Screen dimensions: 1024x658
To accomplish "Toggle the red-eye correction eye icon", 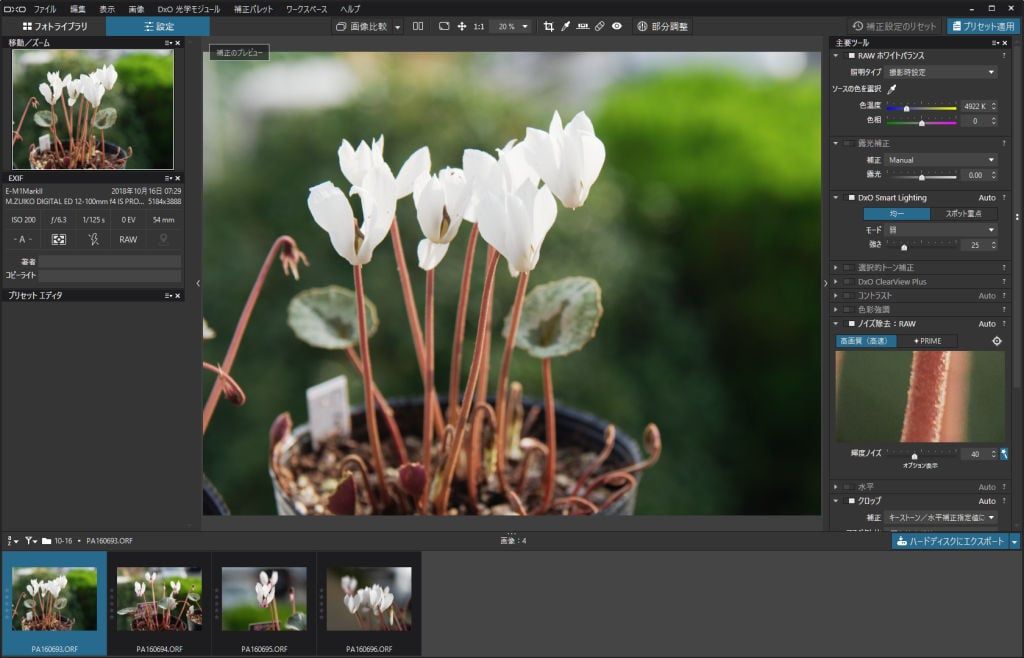I will (617, 26).
